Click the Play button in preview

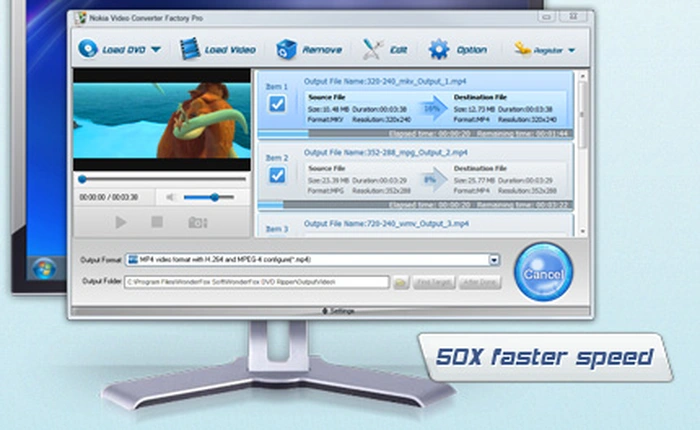point(121,222)
